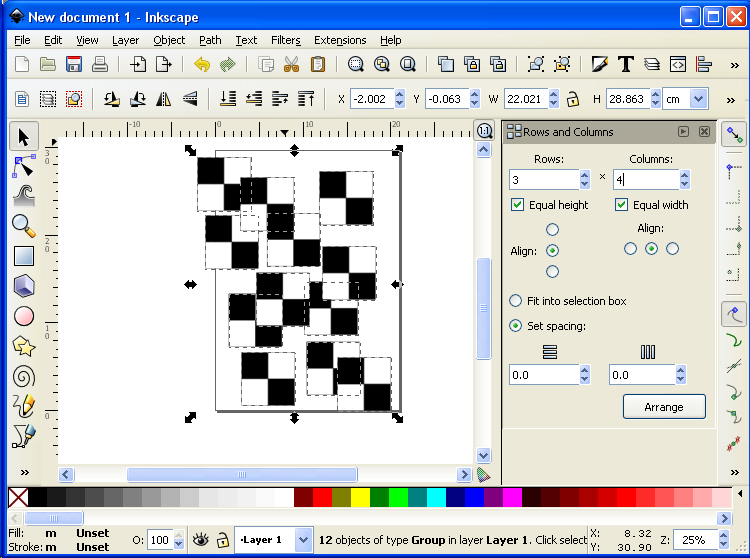Open the Edit menu
750x558 pixels.
click(x=53, y=40)
